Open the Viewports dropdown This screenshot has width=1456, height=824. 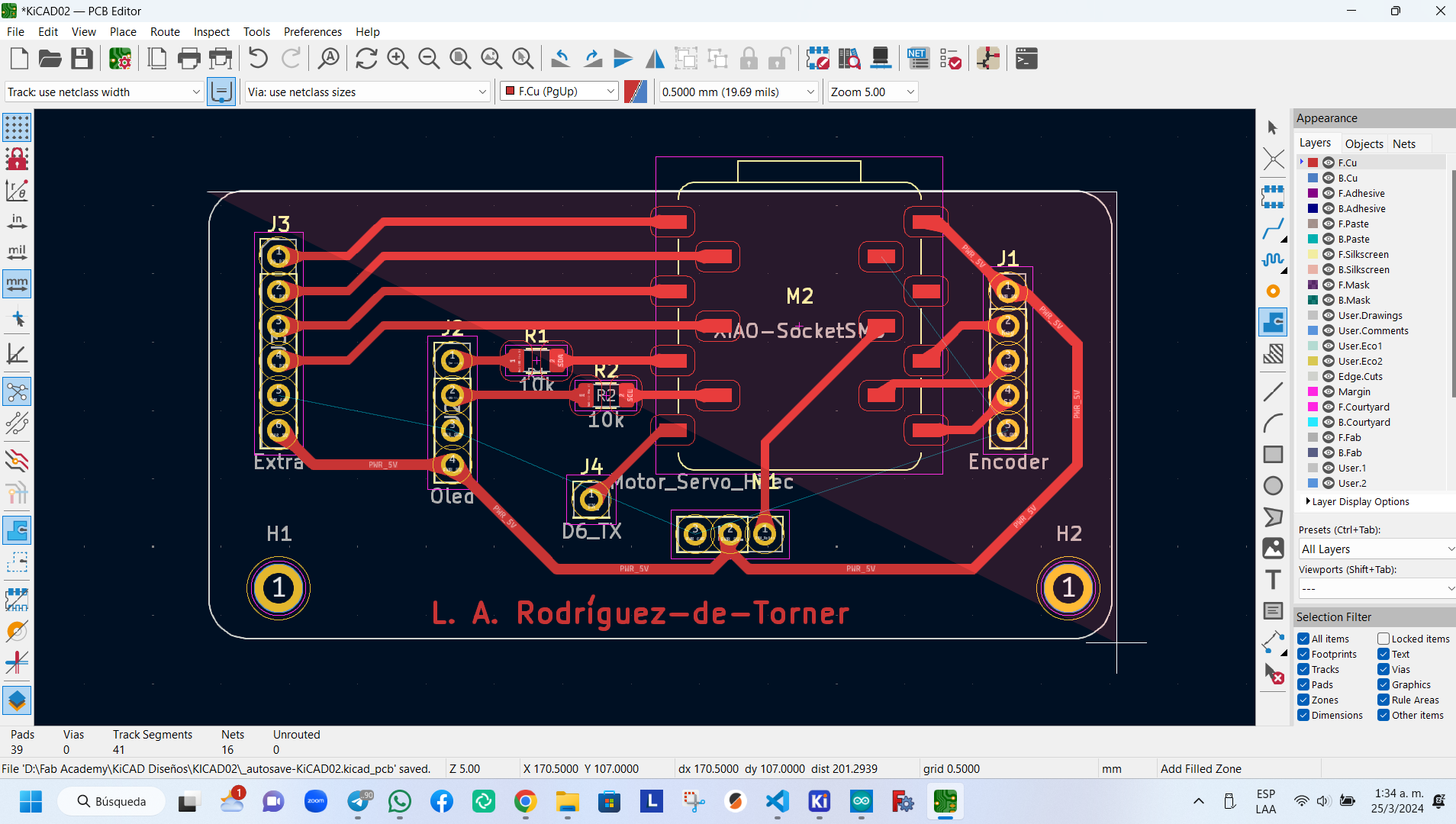(x=1377, y=588)
